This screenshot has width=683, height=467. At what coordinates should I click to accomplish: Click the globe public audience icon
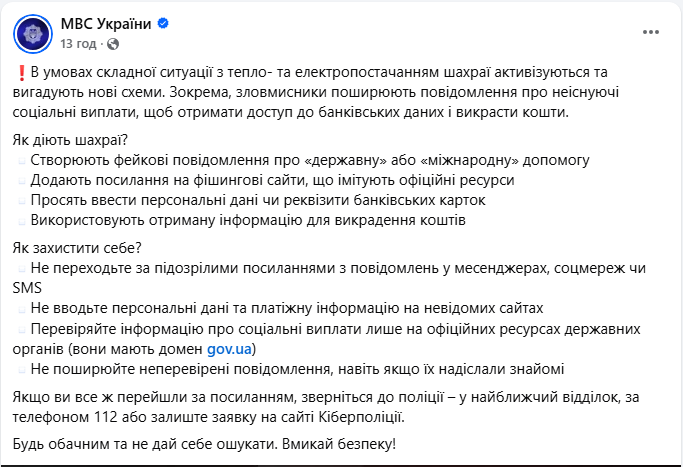click(111, 44)
